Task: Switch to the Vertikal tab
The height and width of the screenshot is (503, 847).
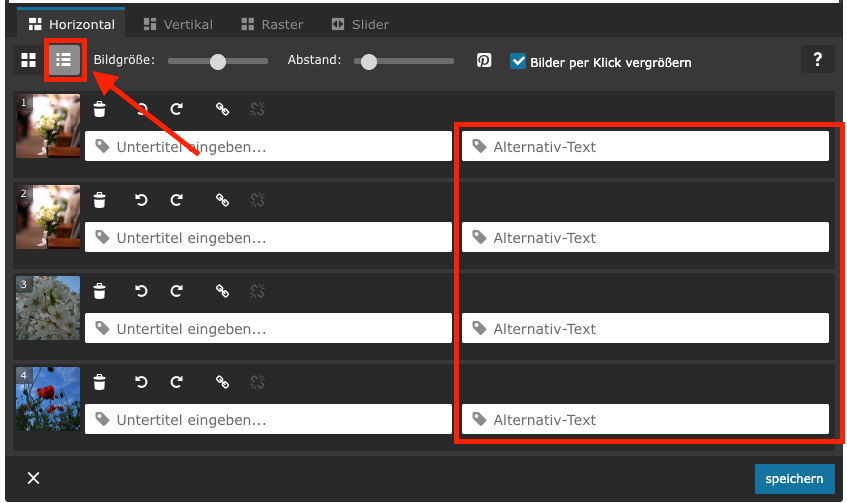Action: coord(178,24)
